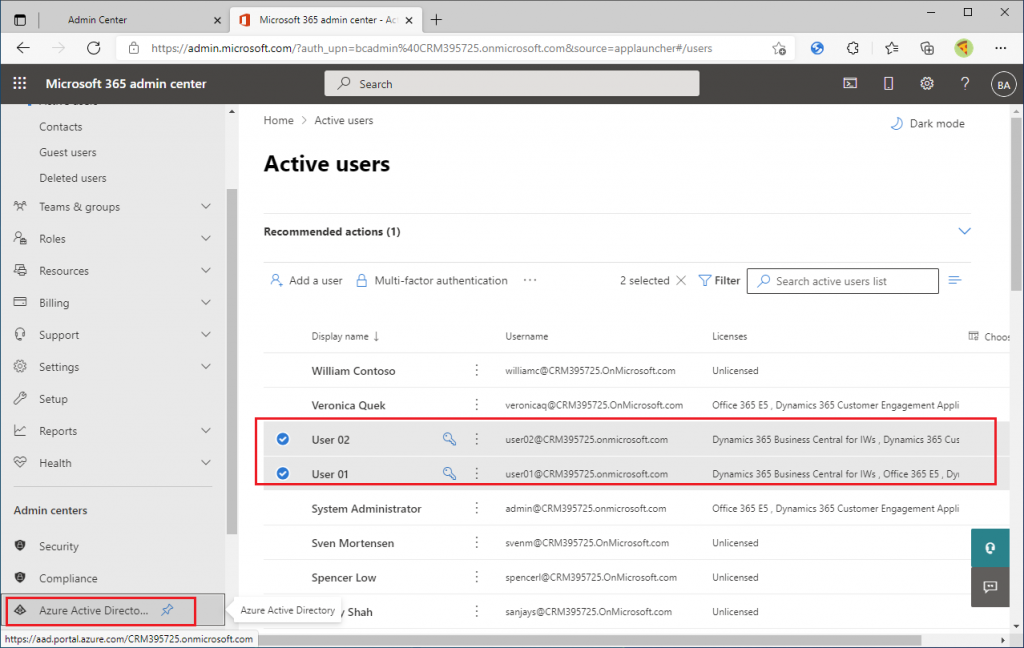Open more actions for William Contoso

[477, 370]
